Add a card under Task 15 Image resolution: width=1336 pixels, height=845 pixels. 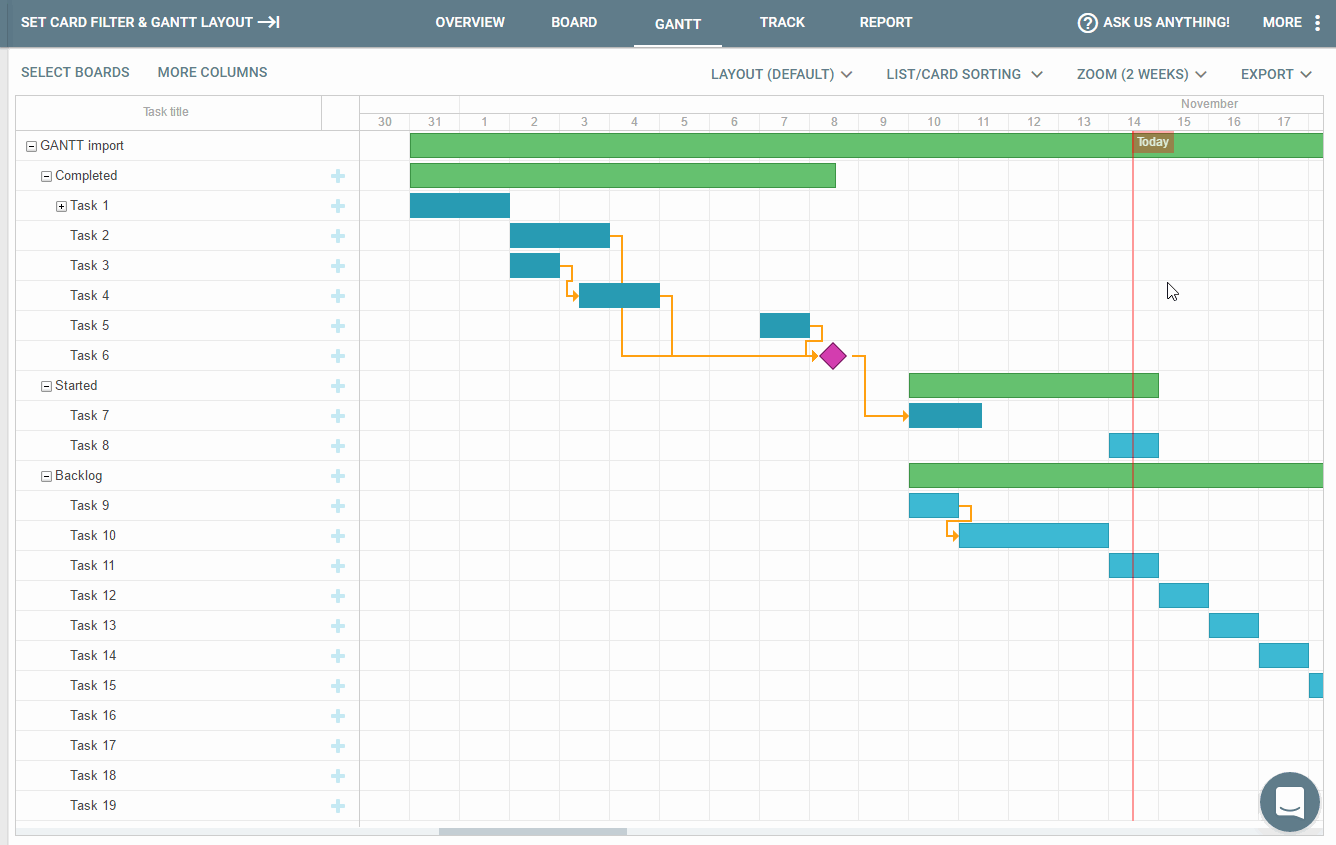click(339, 685)
